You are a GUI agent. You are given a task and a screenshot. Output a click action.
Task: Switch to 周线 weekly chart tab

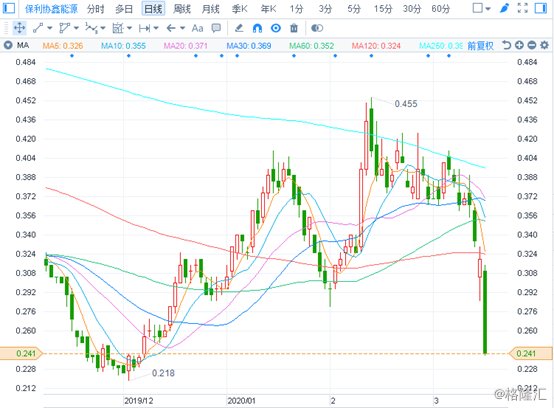[x=182, y=8]
